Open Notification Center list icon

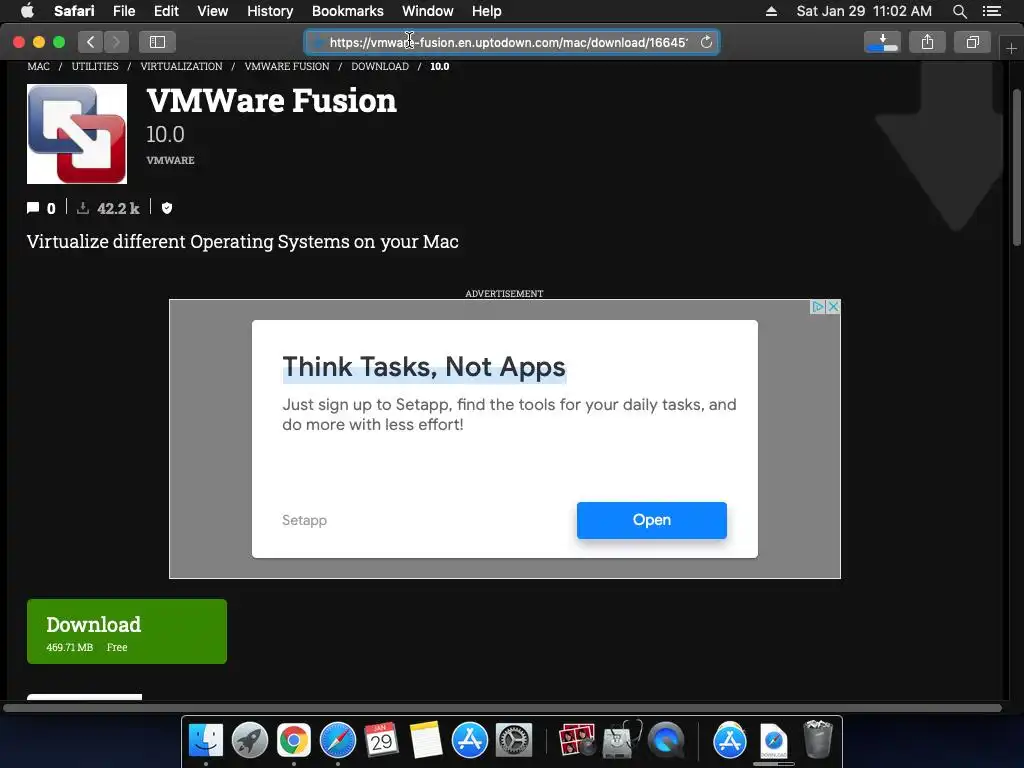tap(991, 11)
